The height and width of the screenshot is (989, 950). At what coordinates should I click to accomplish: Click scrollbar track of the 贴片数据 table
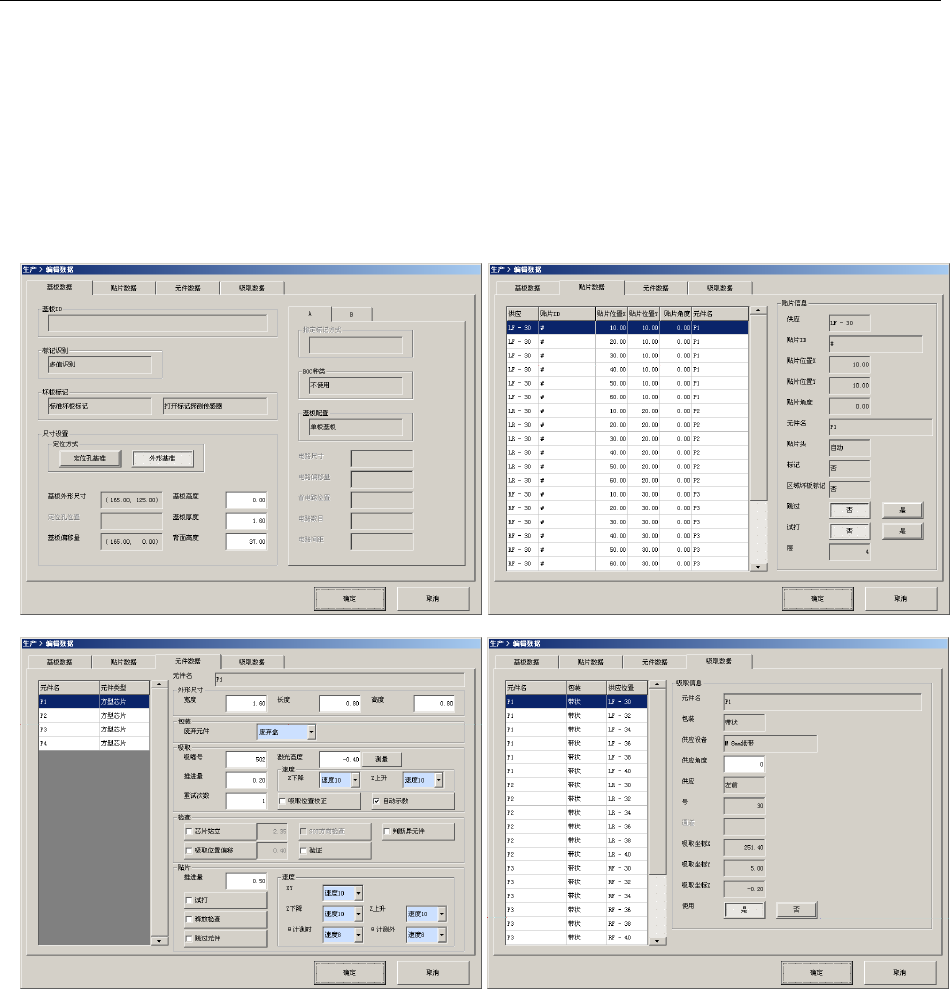pos(758,530)
